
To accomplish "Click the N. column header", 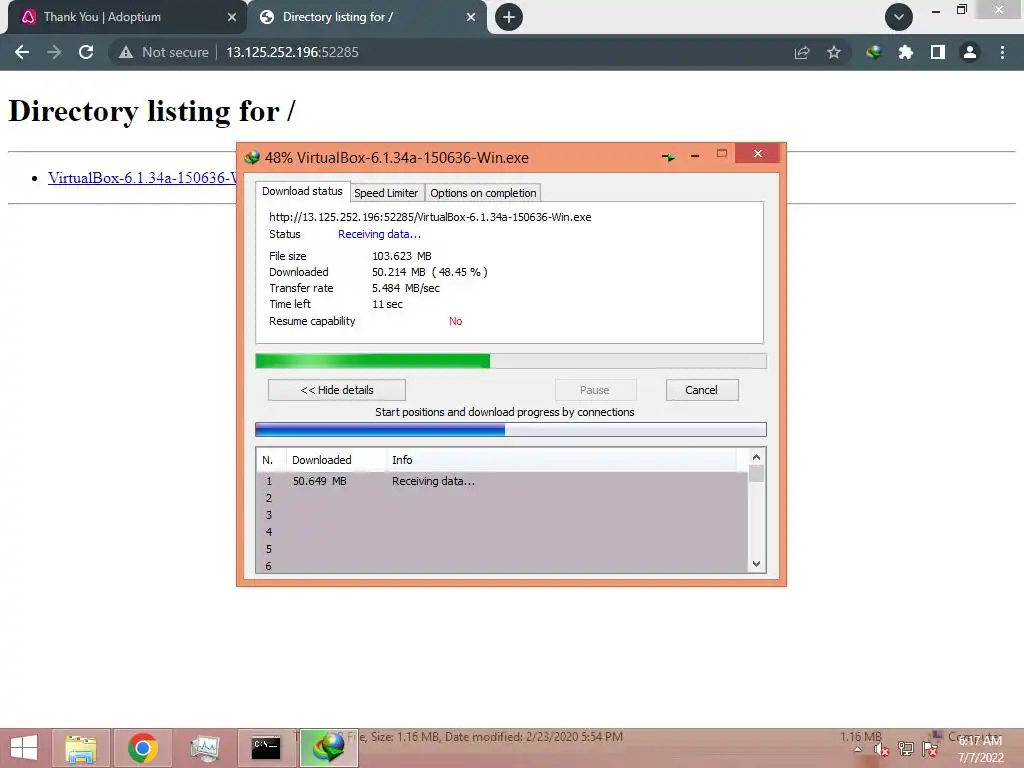I will [x=271, y=460].
